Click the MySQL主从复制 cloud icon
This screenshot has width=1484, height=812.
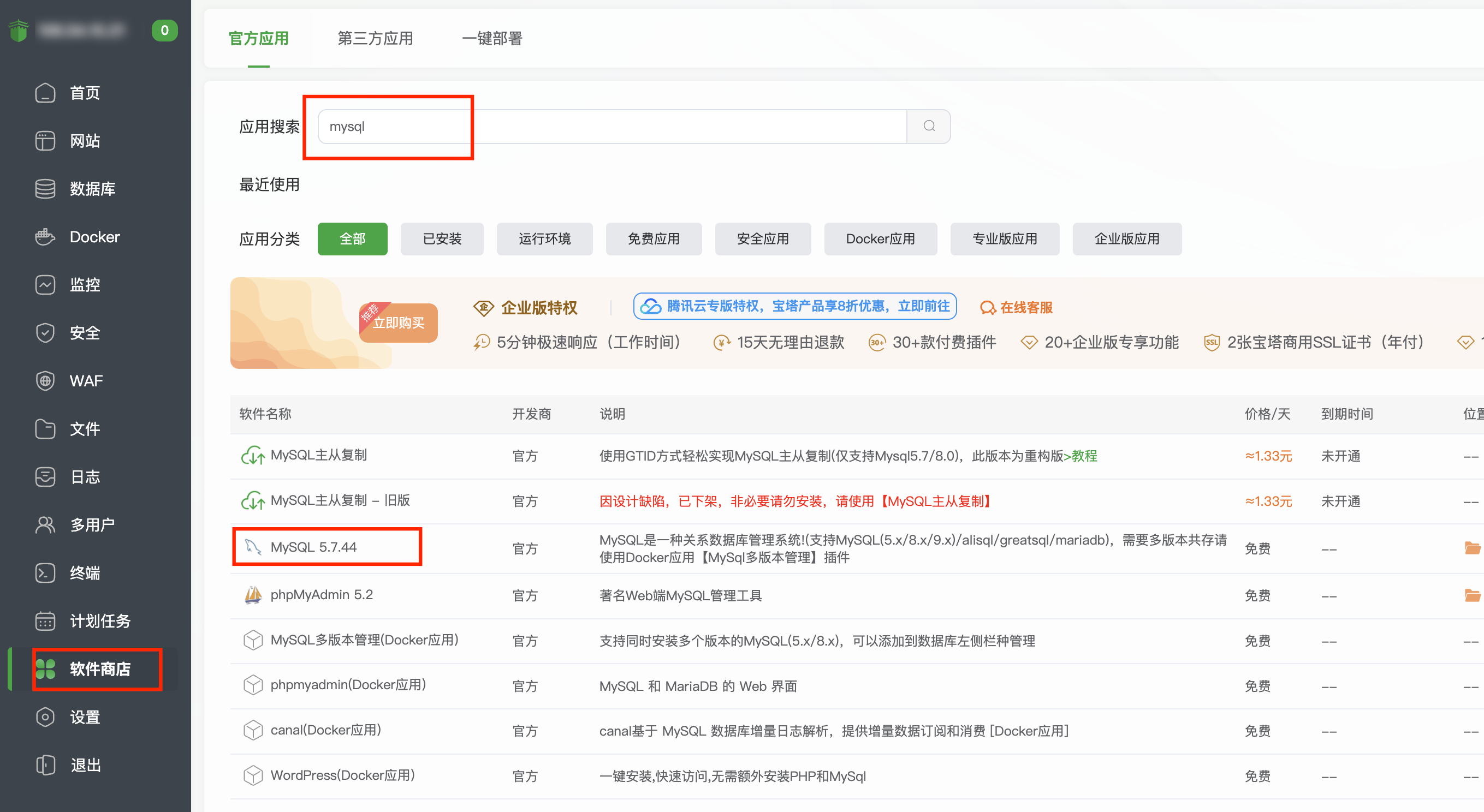253,456
